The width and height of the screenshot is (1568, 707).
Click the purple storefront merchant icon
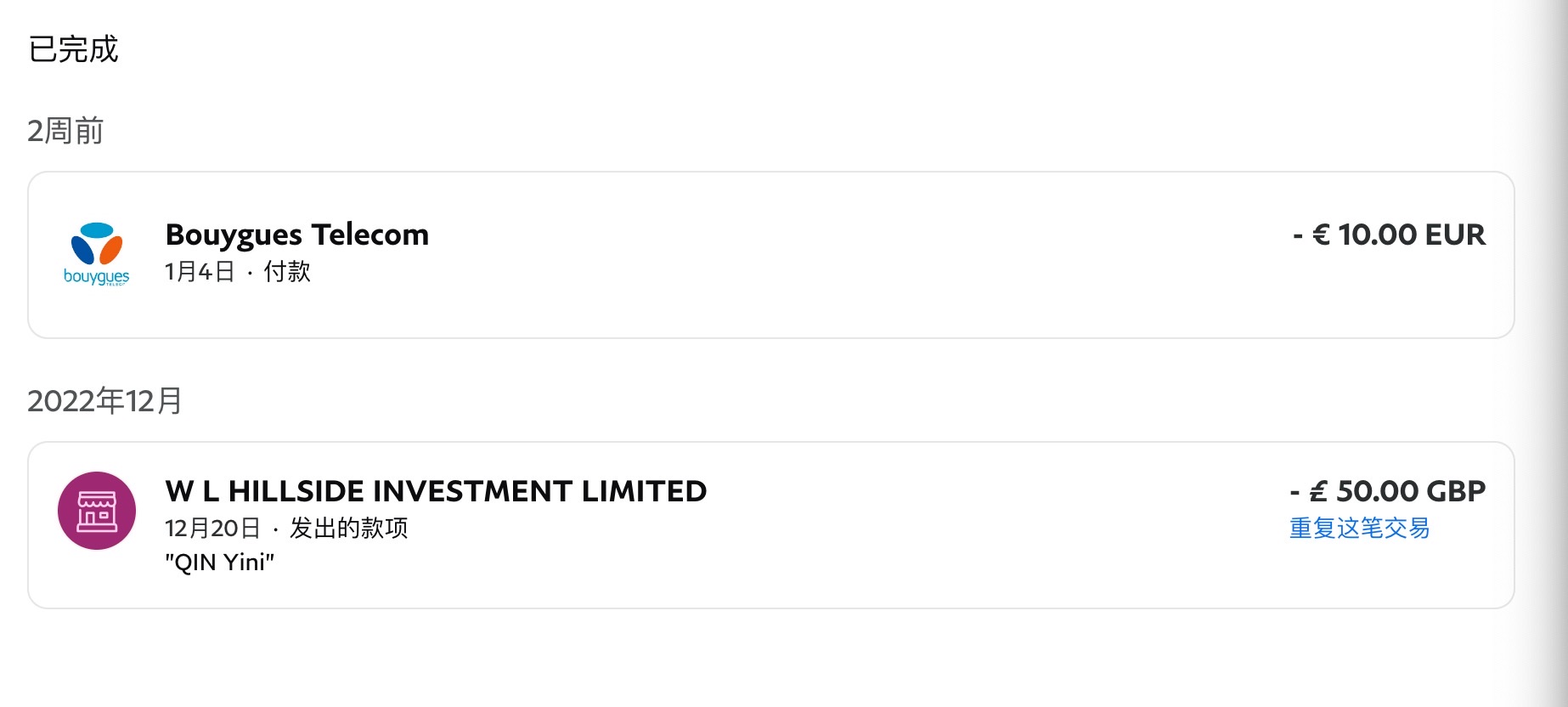[97, 511]
